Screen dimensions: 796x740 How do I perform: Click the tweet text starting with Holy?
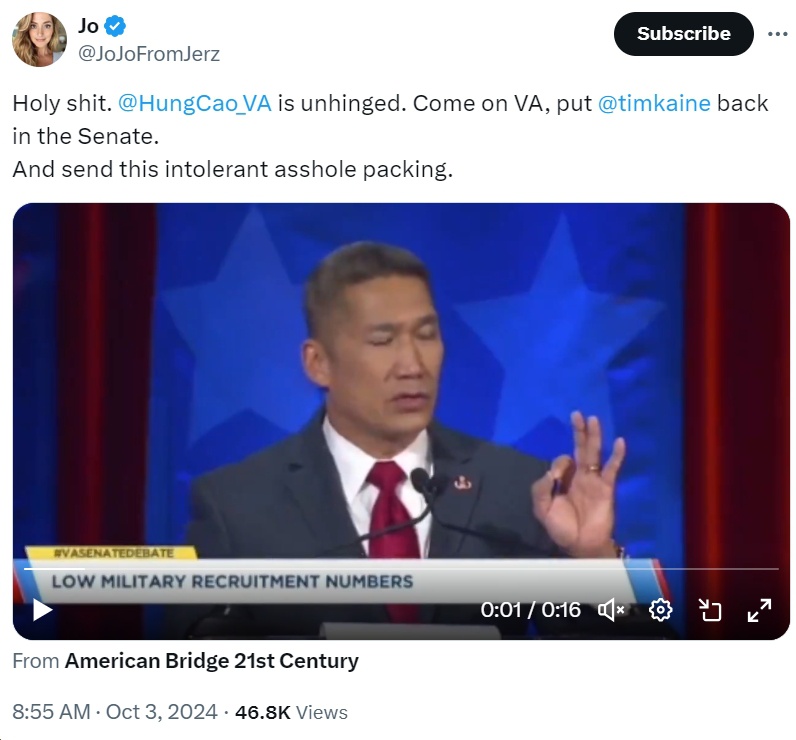click(x=62, y=103)
